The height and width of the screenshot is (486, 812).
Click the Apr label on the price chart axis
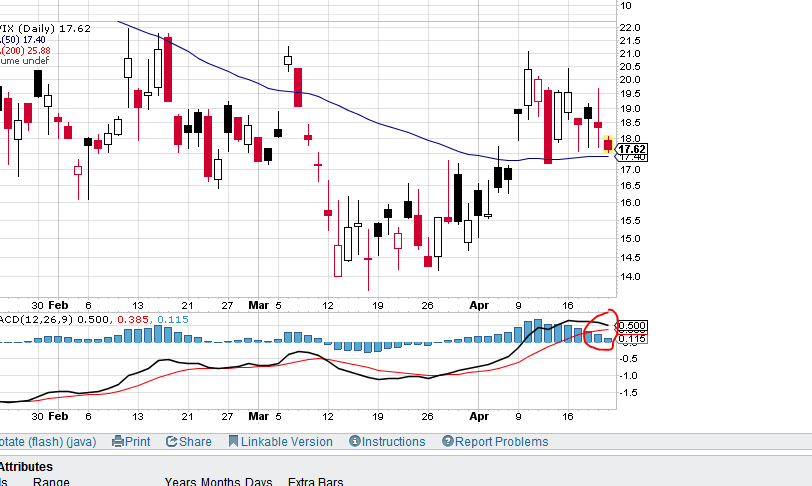click(479, 305)
